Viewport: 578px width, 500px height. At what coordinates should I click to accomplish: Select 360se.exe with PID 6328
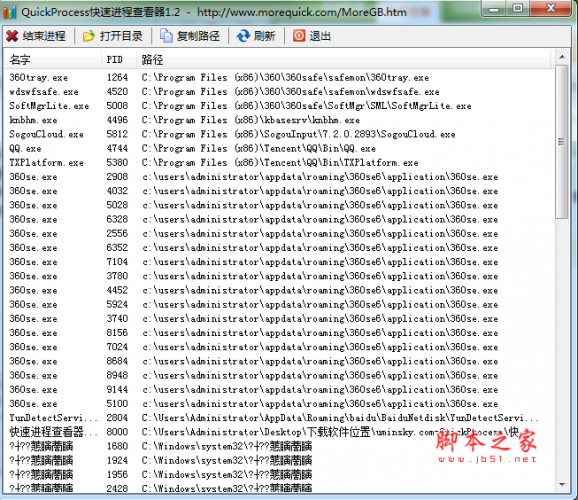point(279,219)
